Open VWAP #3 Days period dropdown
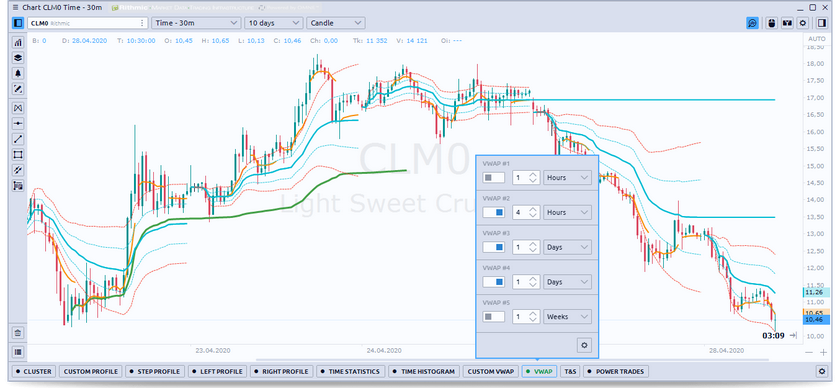This screenshot has height=388, width=840. (x=567, y=247)
